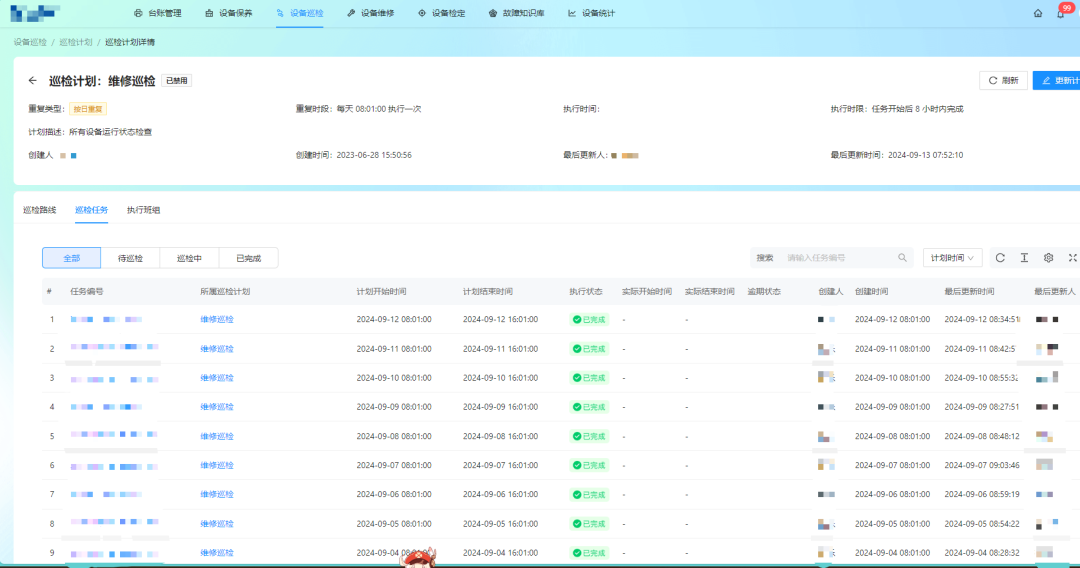Image resolution: width=1080 pixels, height=568 pixels.
Task: Click the magnifier icon in task search box
Action: (x=902, y=258)
